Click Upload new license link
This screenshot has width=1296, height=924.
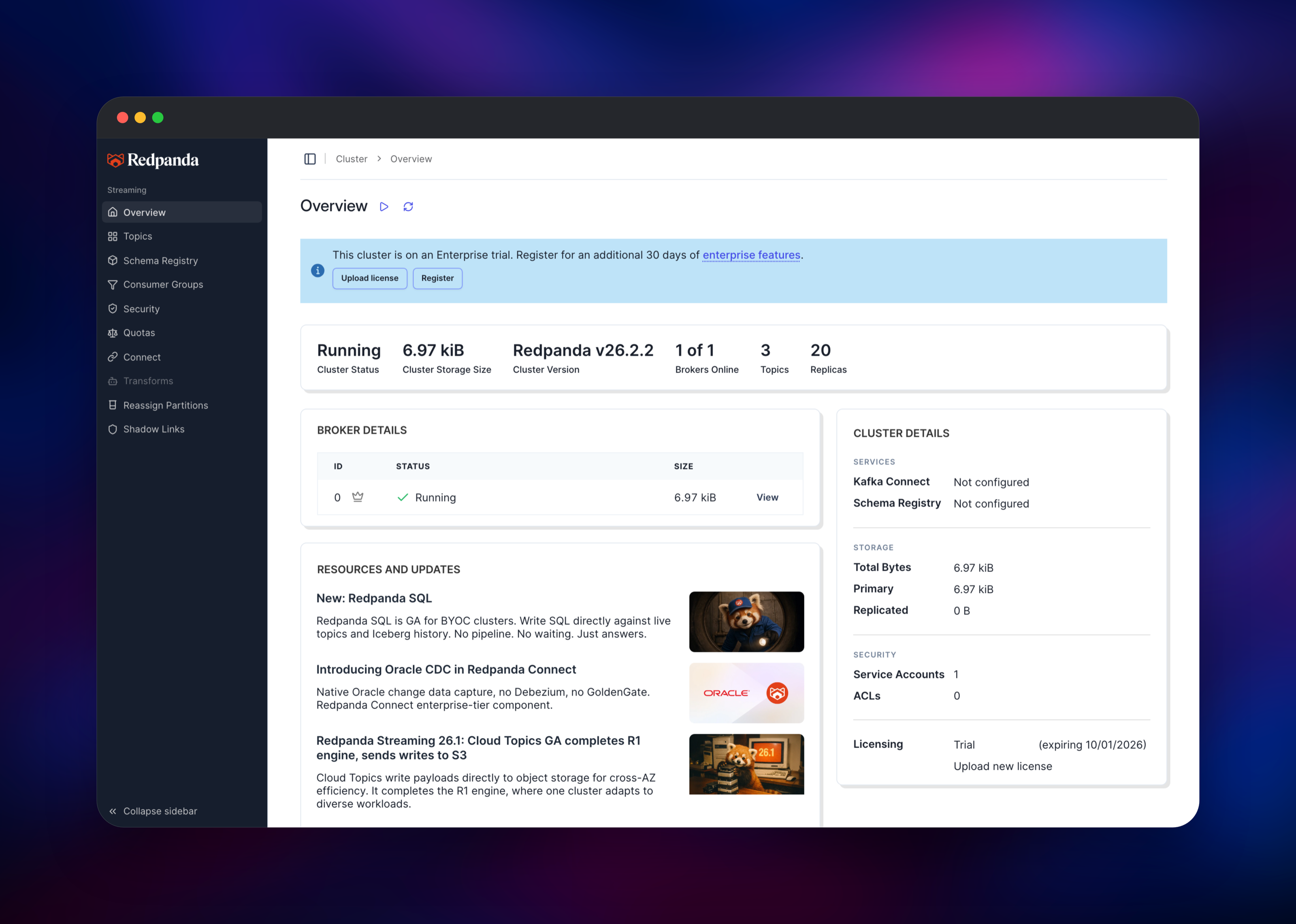point(1003,766)
